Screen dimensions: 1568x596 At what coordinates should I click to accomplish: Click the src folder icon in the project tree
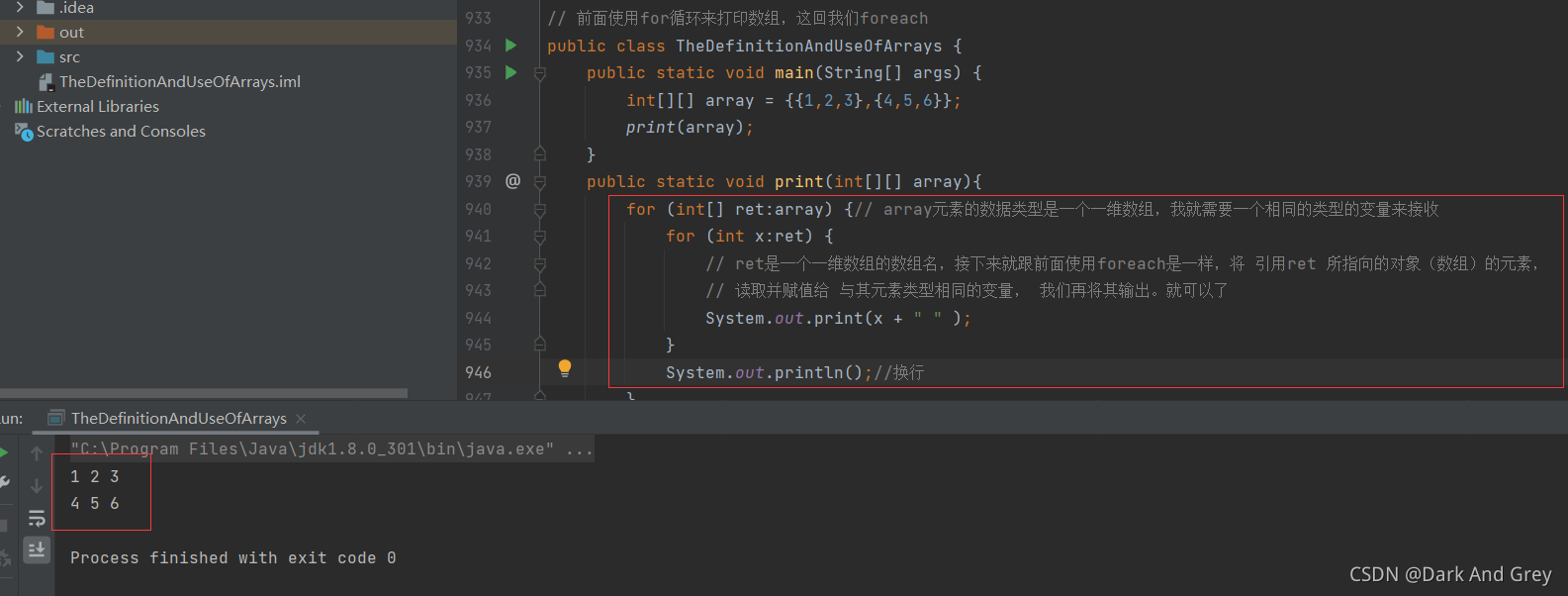pos(46,57)
